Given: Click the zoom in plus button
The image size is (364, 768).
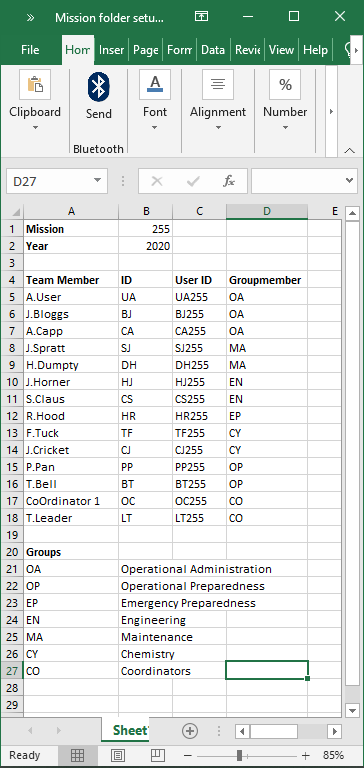Looking at the screenshot, I should tap(306, 755).
